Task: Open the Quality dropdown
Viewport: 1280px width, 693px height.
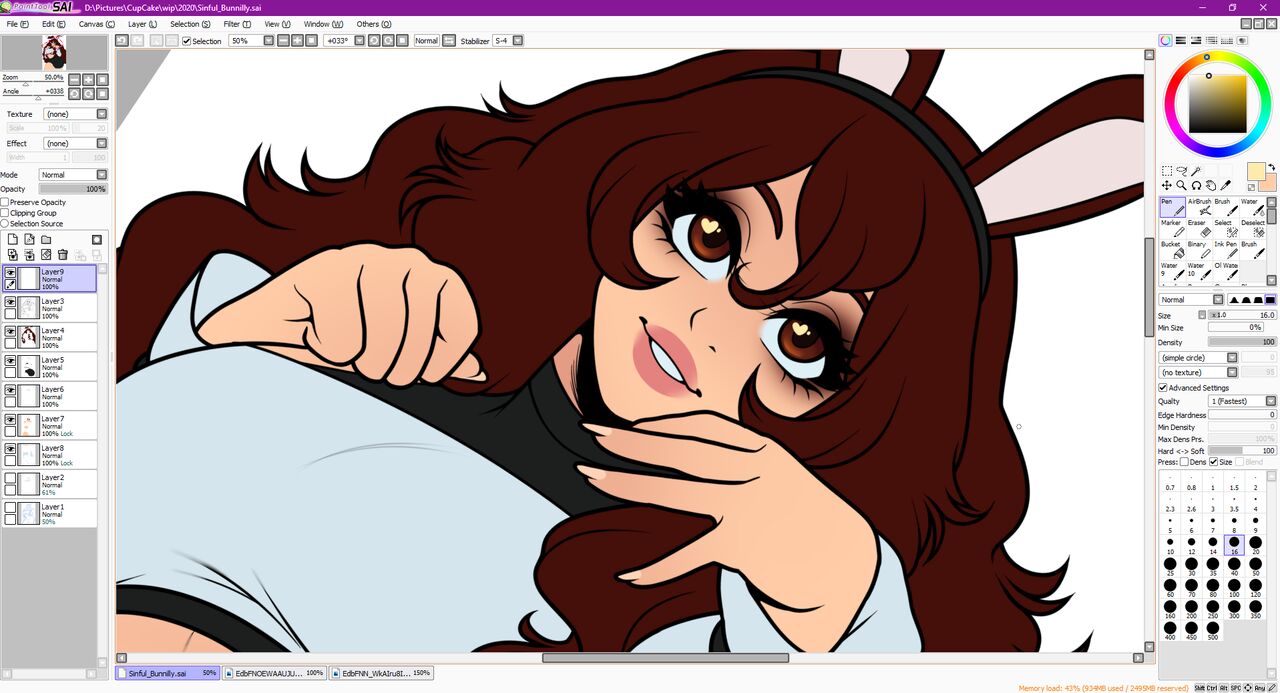Action: tap(1243, 401)
